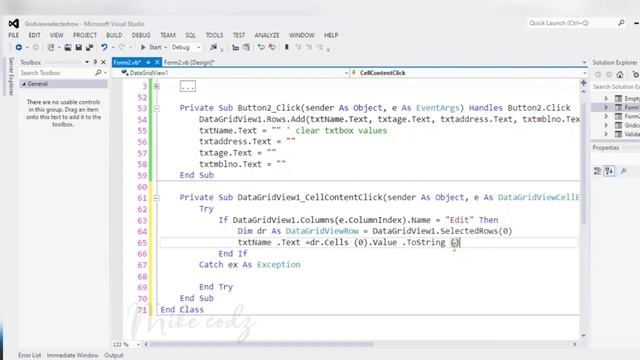Open the TOOLS menu

[x=214, y=36]
